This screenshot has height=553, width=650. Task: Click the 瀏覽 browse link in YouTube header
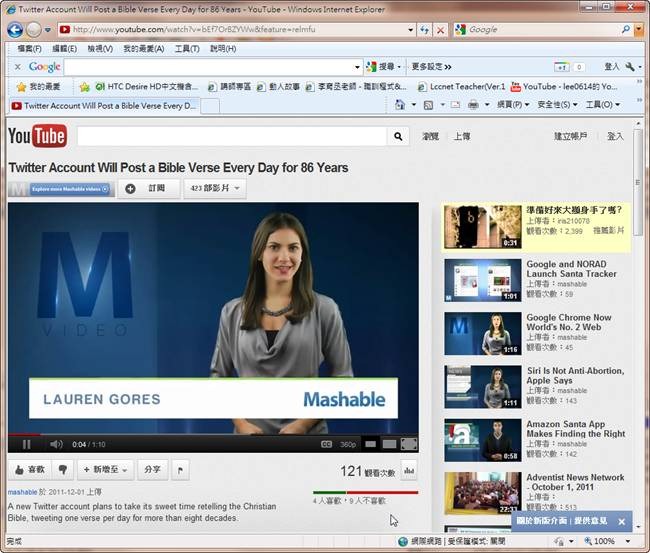coord(430,136)
